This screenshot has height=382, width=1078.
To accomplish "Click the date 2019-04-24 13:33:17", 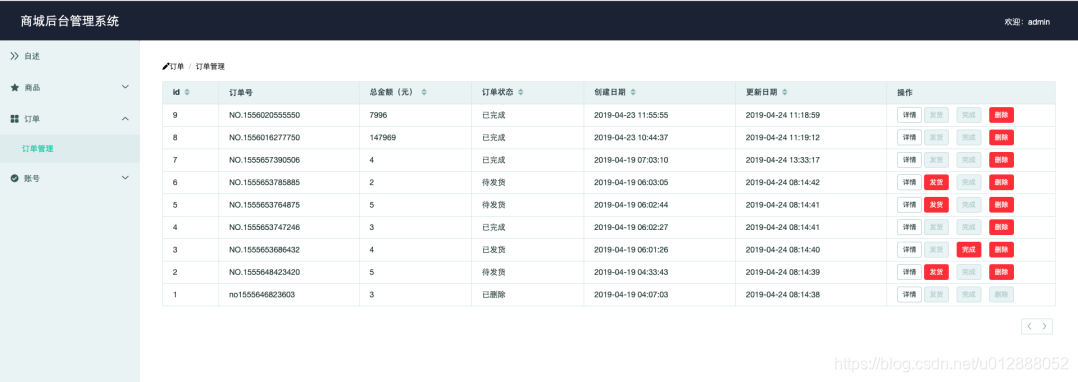I will coord(782,160).
